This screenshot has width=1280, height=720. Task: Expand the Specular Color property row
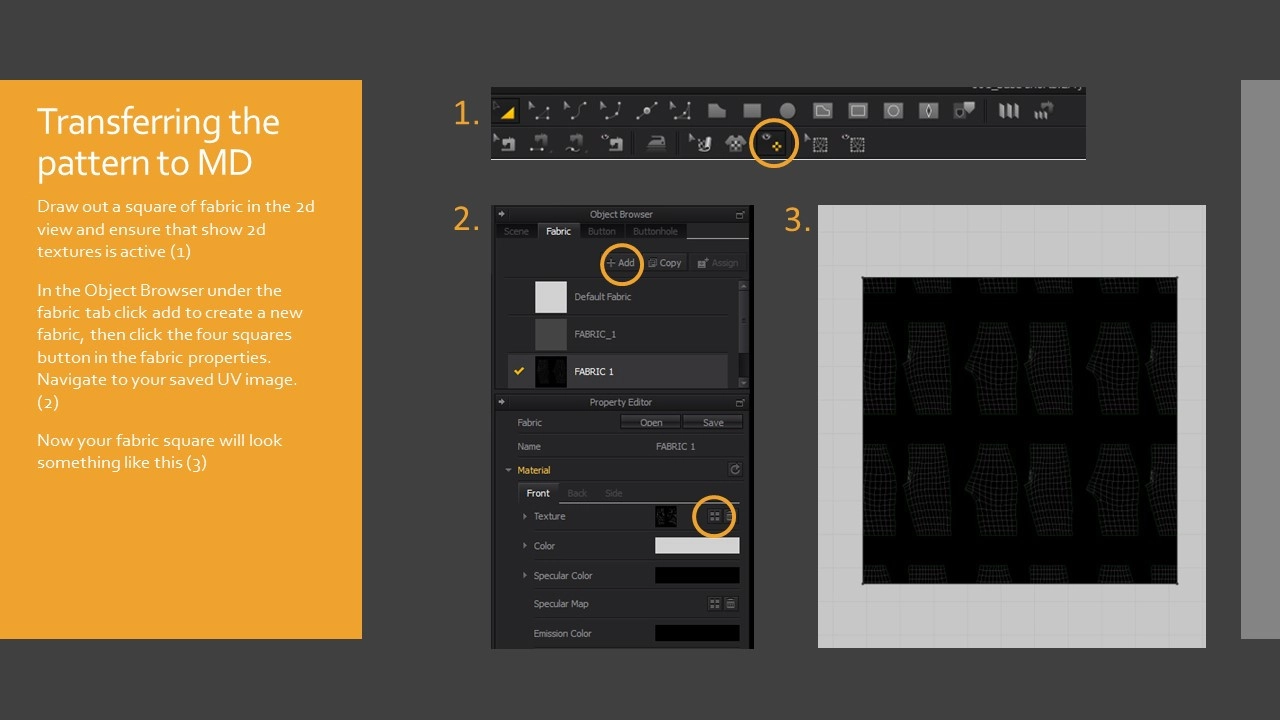pyautogui.click(x=525, y=576)
